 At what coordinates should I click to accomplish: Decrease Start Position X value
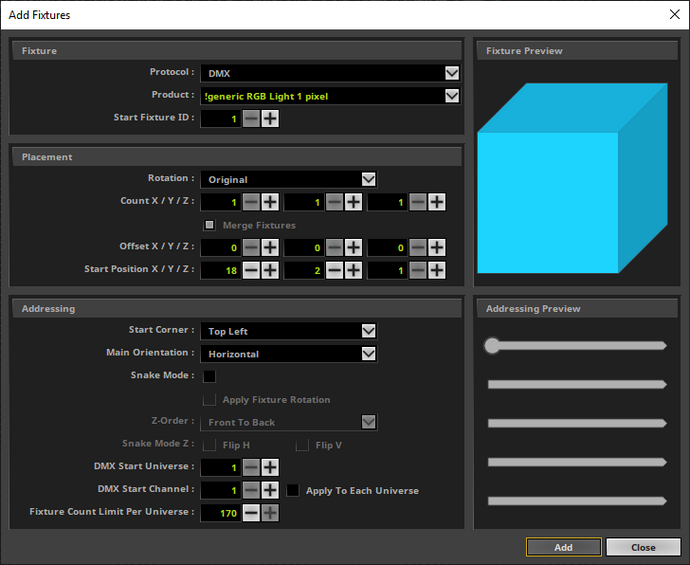251,270
